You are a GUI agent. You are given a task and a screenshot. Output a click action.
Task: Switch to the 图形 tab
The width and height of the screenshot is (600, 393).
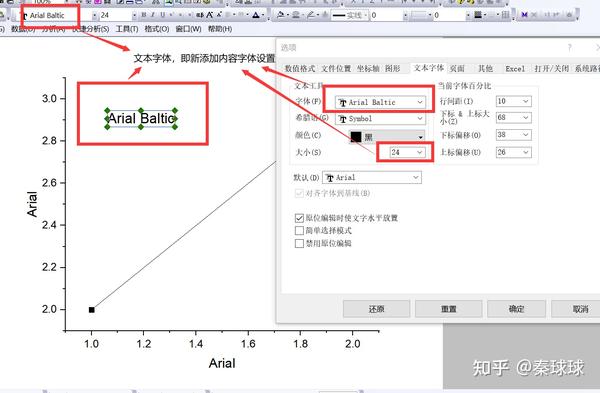click(x=392, y=68)
